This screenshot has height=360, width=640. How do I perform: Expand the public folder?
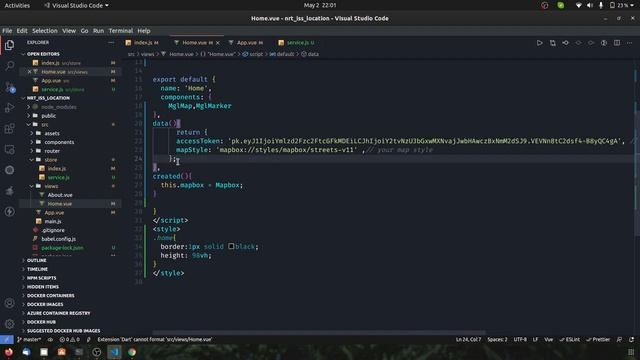coord(29,116)
